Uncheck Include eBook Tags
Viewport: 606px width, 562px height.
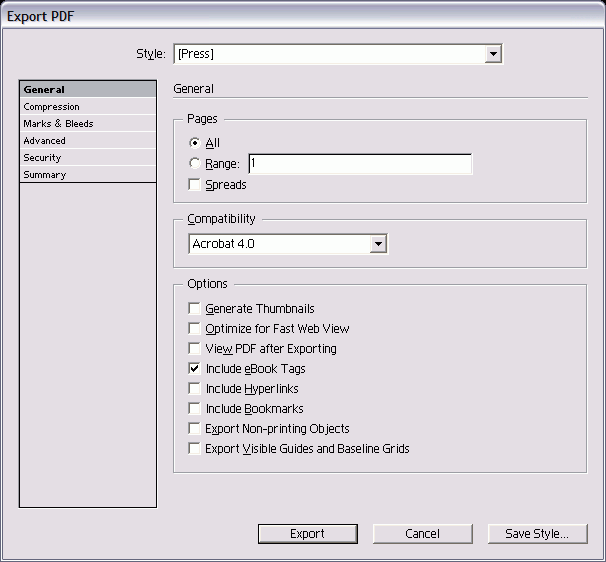pos(194,369)
